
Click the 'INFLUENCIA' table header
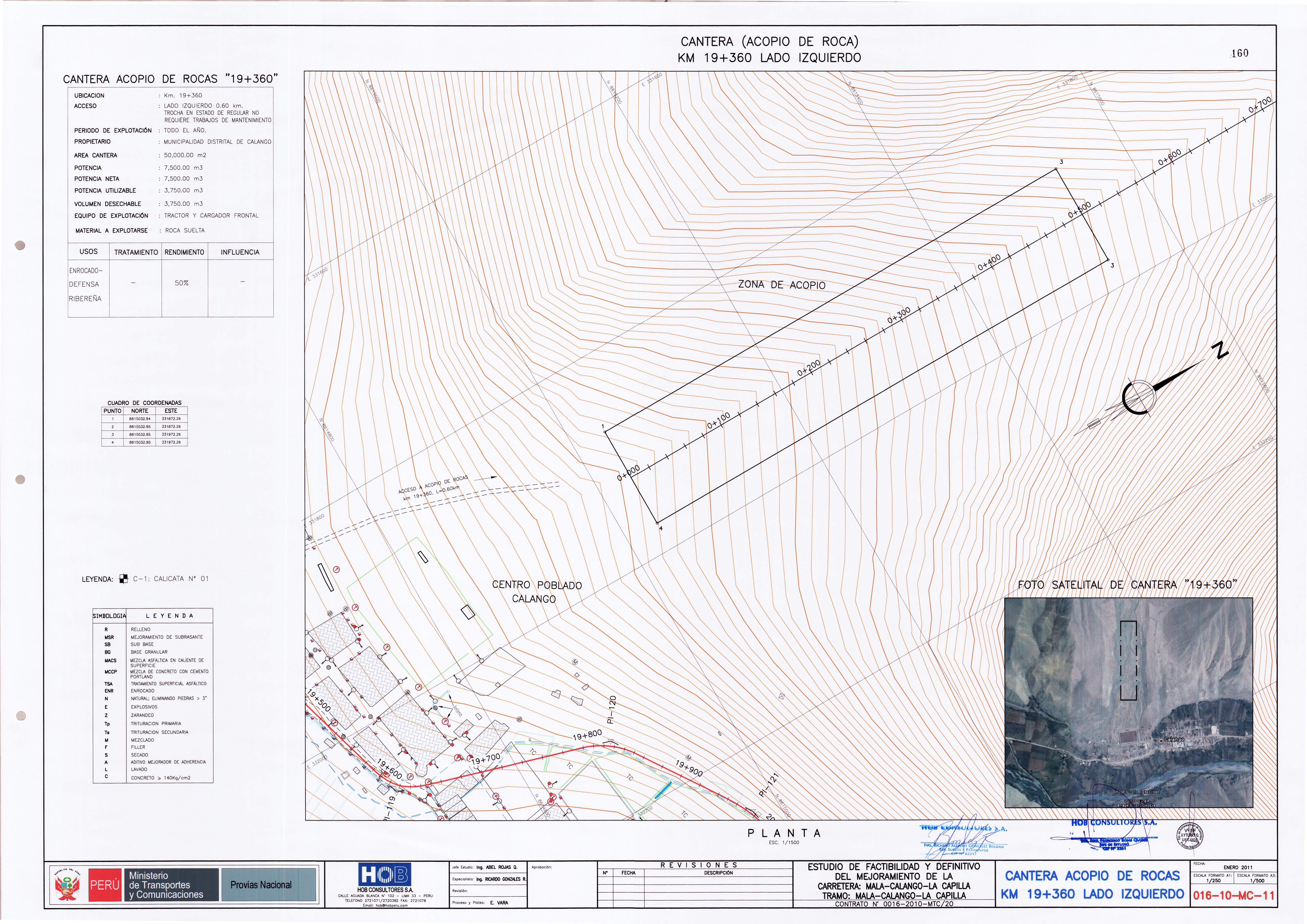click(240, 252)
